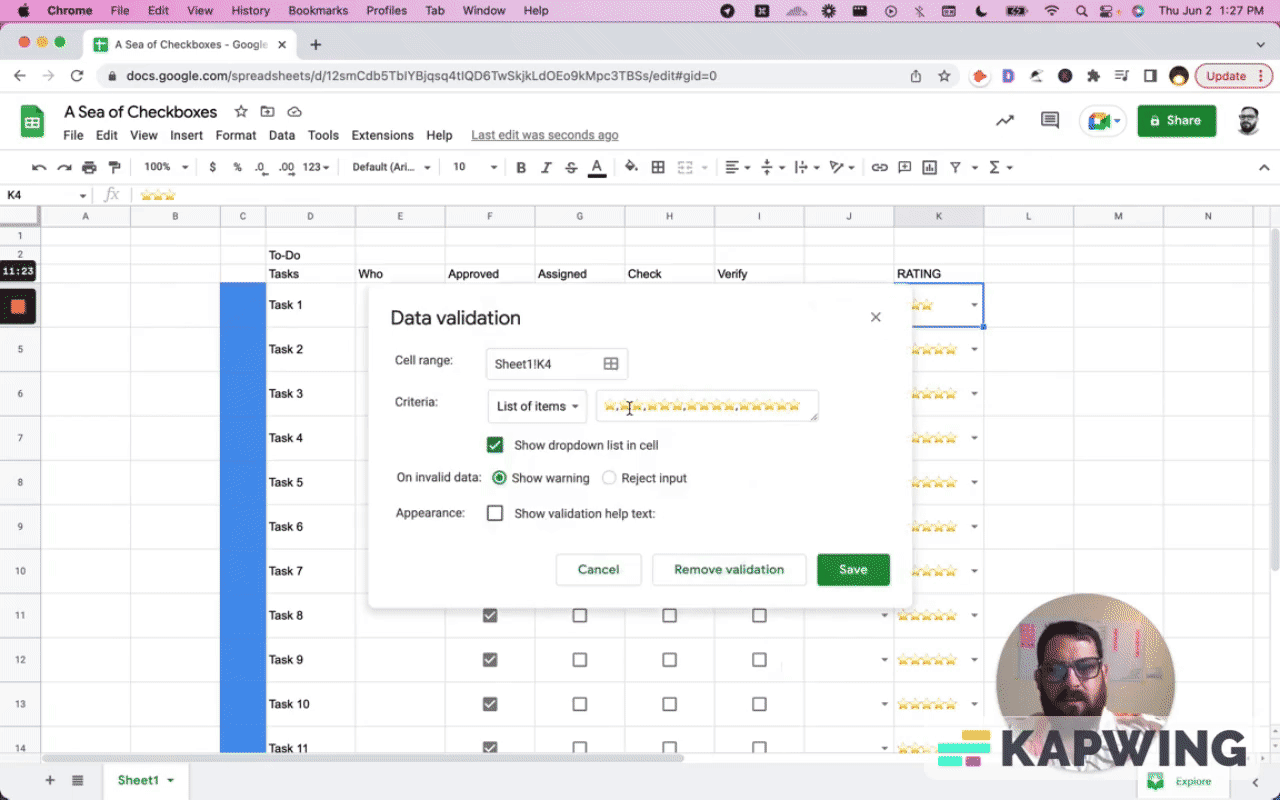Uncheck Task 10 Approved checkbox

pos(490,704)
